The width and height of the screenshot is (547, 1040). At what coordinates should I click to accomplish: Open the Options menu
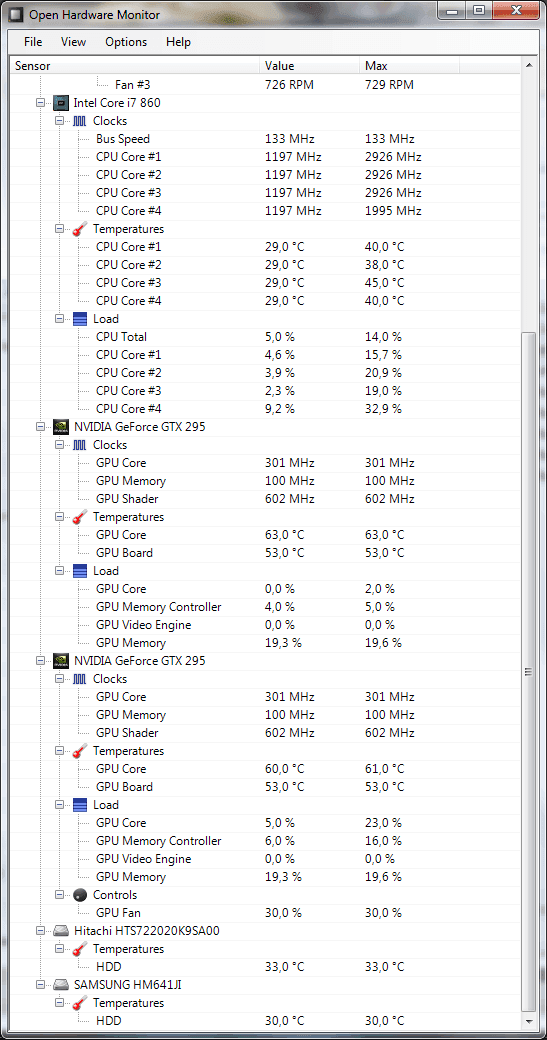126,42
